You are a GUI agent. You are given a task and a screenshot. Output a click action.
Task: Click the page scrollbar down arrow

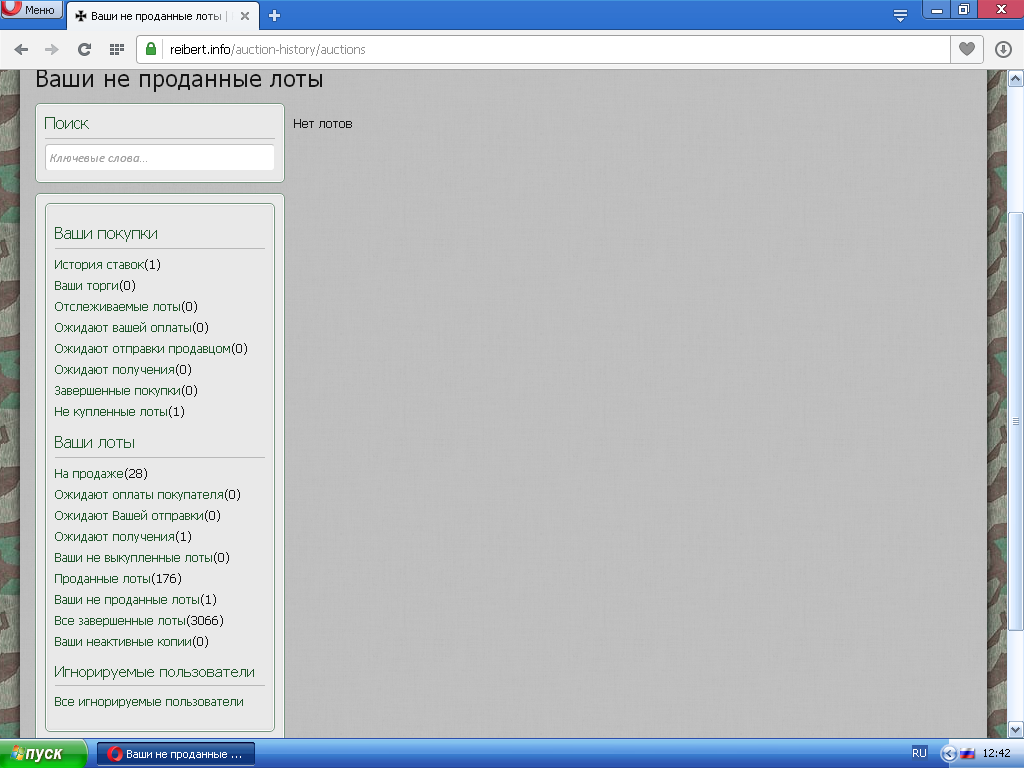tap(1016, 729)
